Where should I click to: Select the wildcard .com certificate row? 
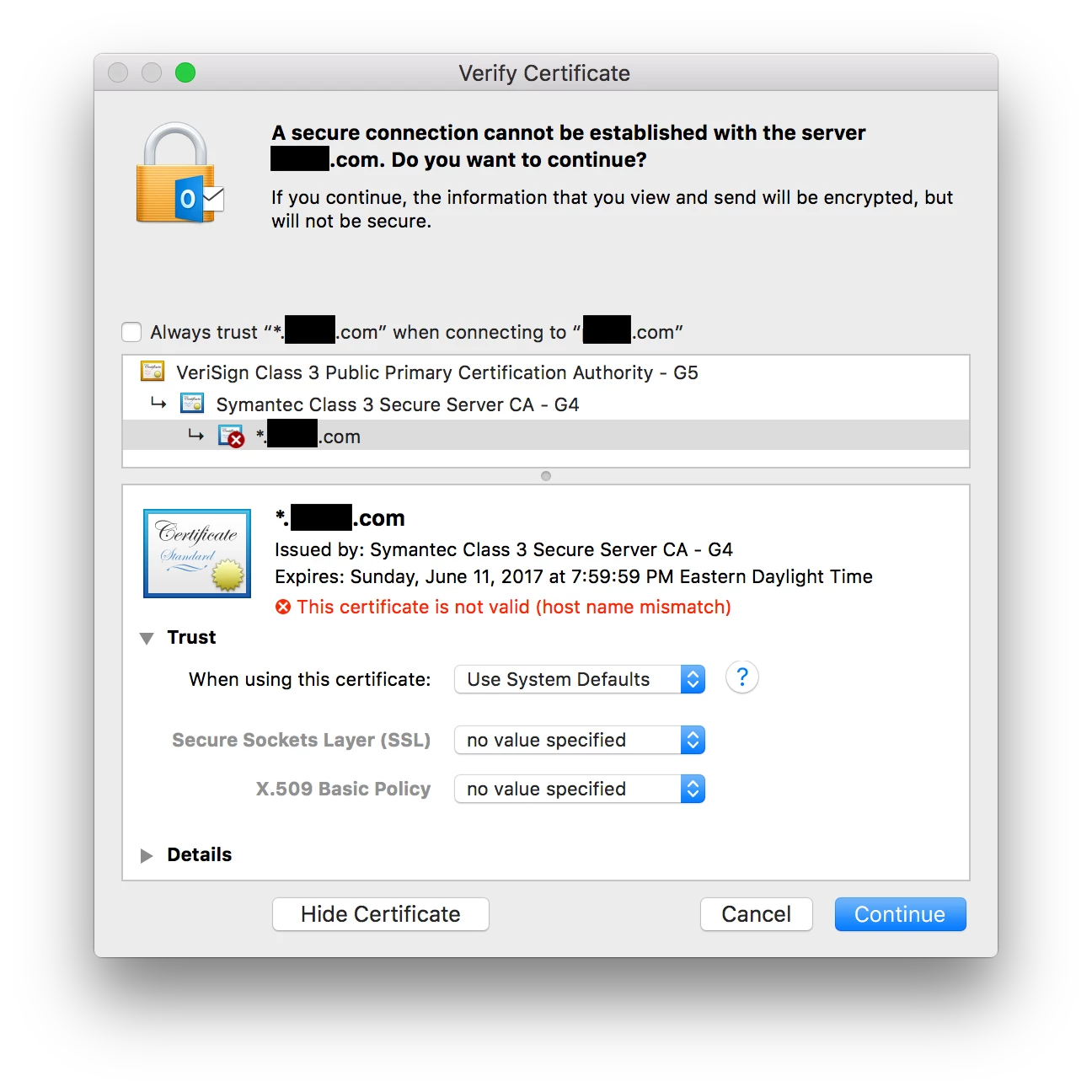coord(546,436)
